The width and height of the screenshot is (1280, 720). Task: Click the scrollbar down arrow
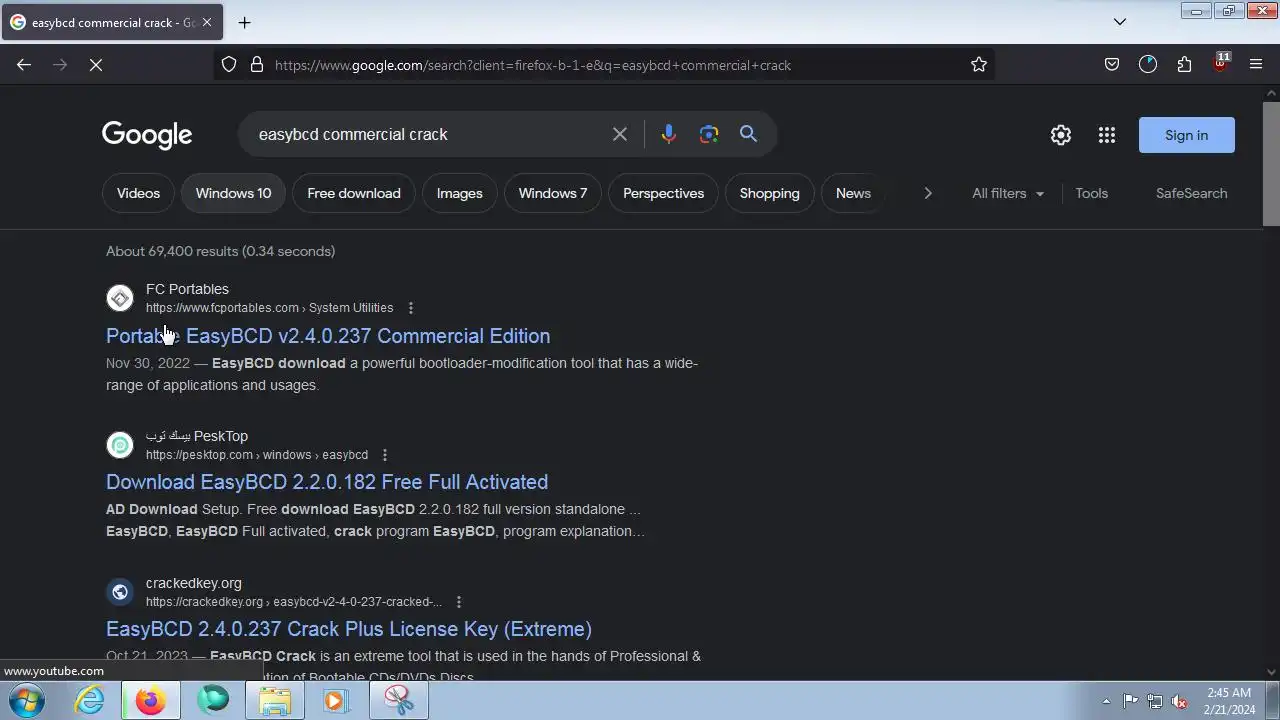1271,672
